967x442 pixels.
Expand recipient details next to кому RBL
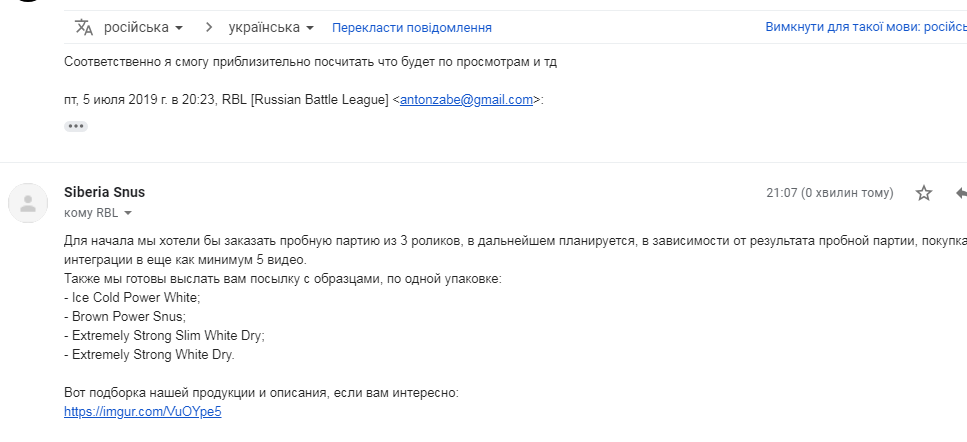(128, 213)
